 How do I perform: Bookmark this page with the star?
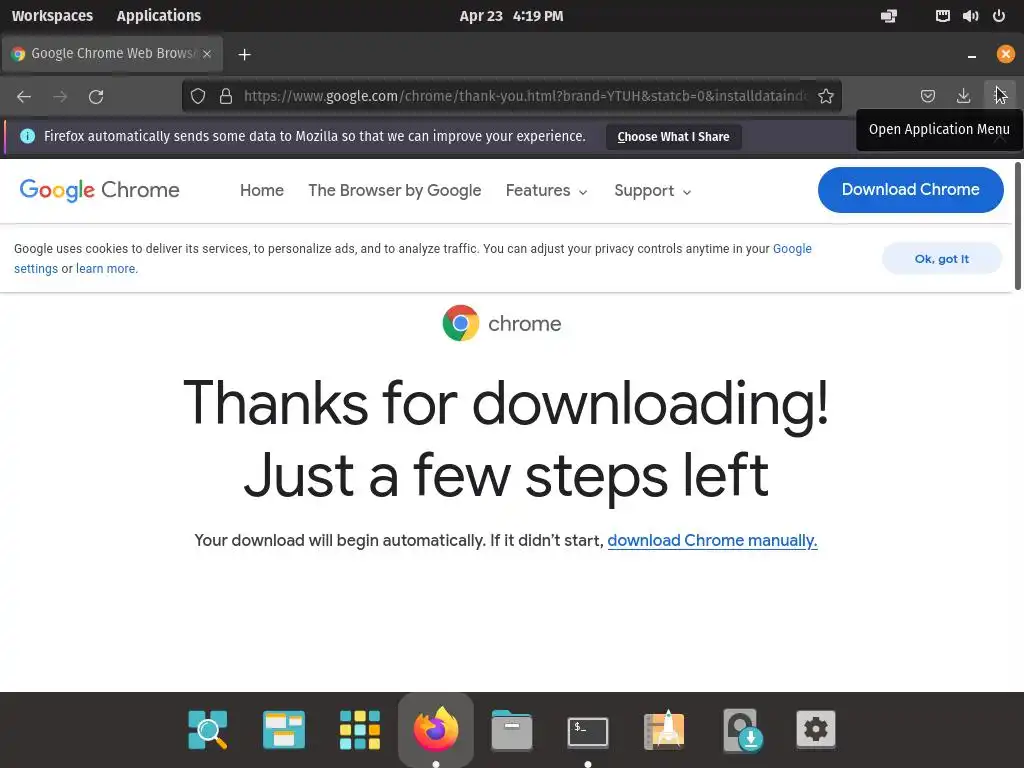click(825, 97)
